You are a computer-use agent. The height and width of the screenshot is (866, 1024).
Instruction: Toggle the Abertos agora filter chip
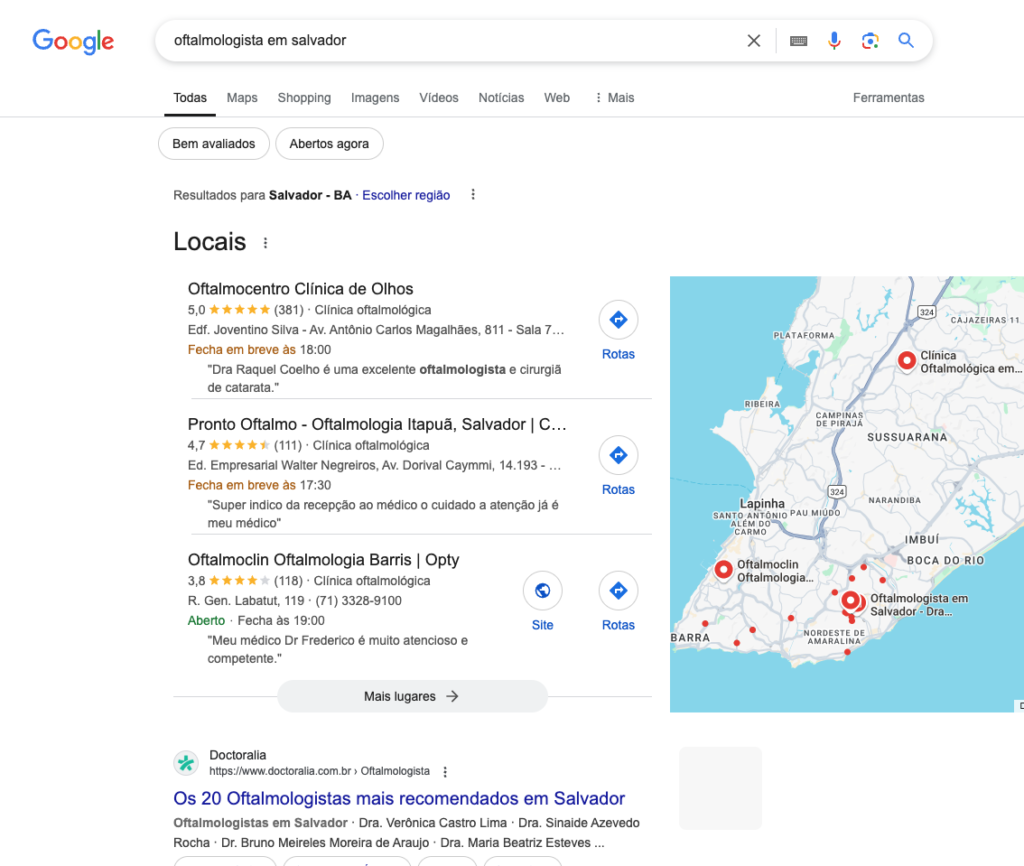(x=329, y=144)
